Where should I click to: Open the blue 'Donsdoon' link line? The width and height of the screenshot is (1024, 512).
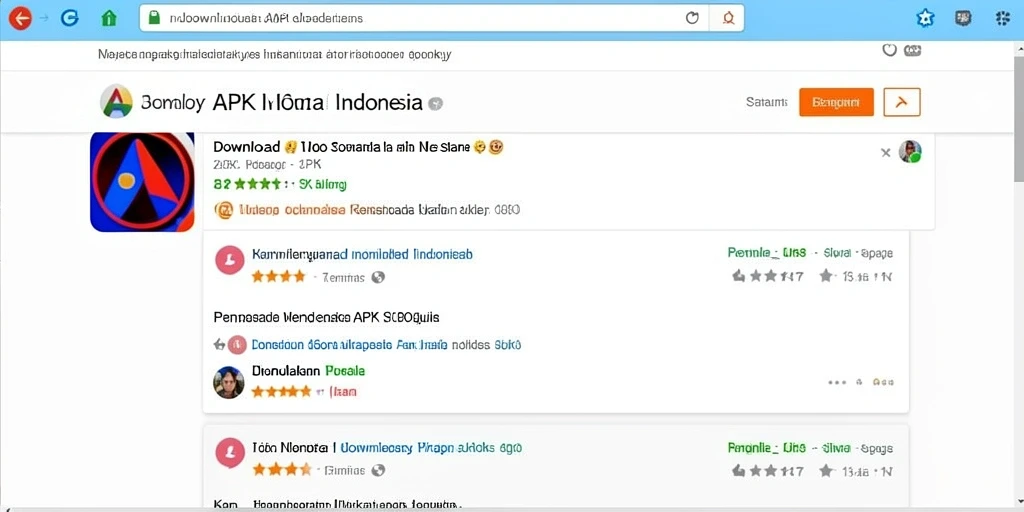386,344
